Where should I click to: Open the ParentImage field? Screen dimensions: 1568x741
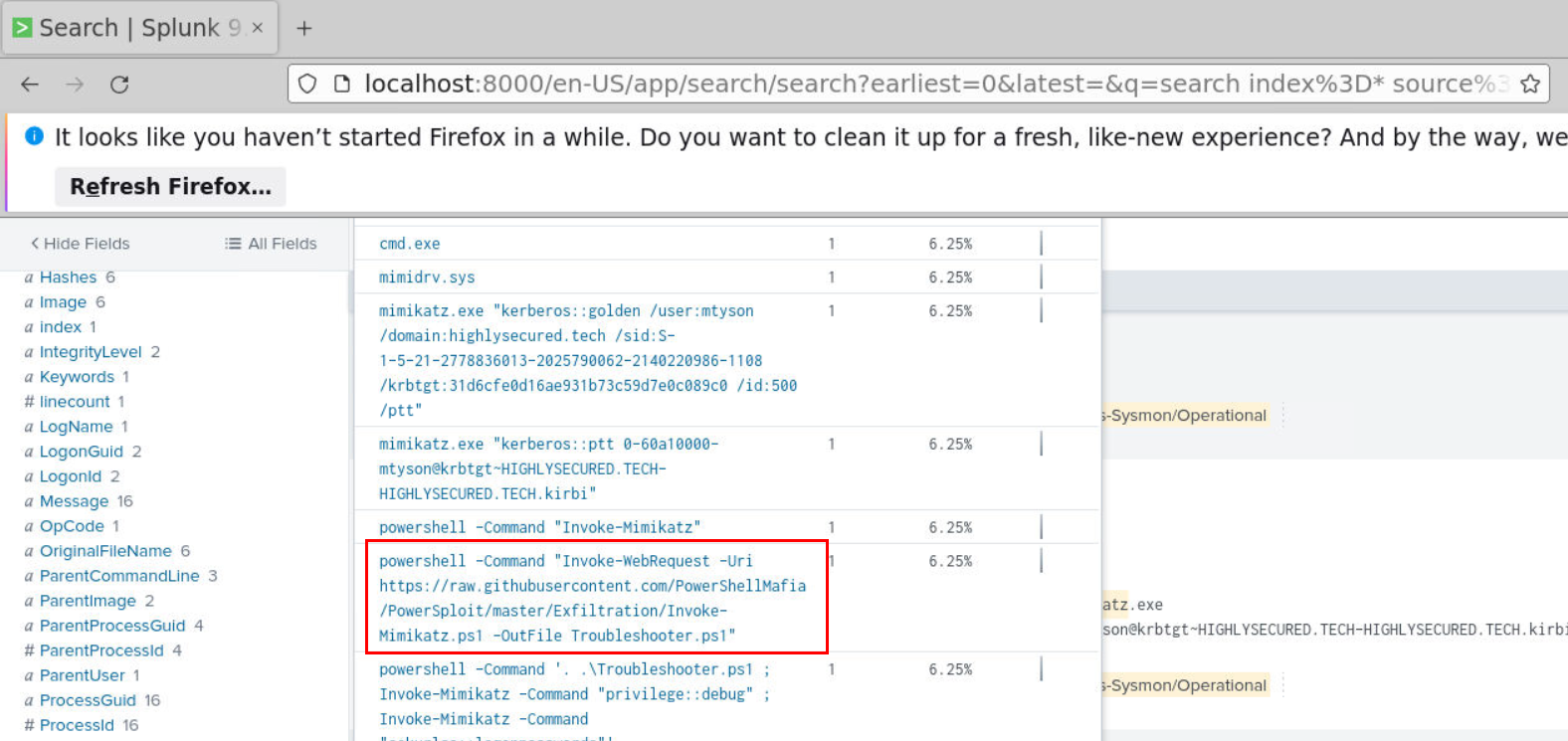pos(88,601)
